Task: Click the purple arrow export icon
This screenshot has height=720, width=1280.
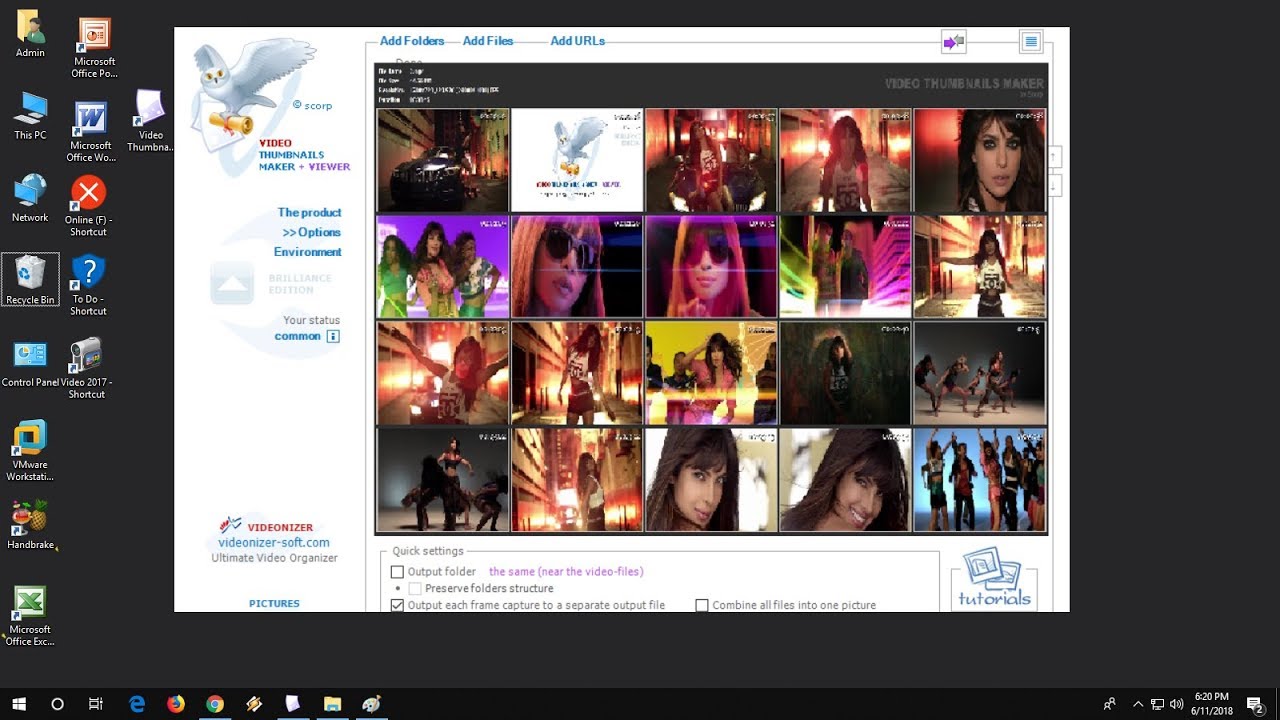Action: 952,41
